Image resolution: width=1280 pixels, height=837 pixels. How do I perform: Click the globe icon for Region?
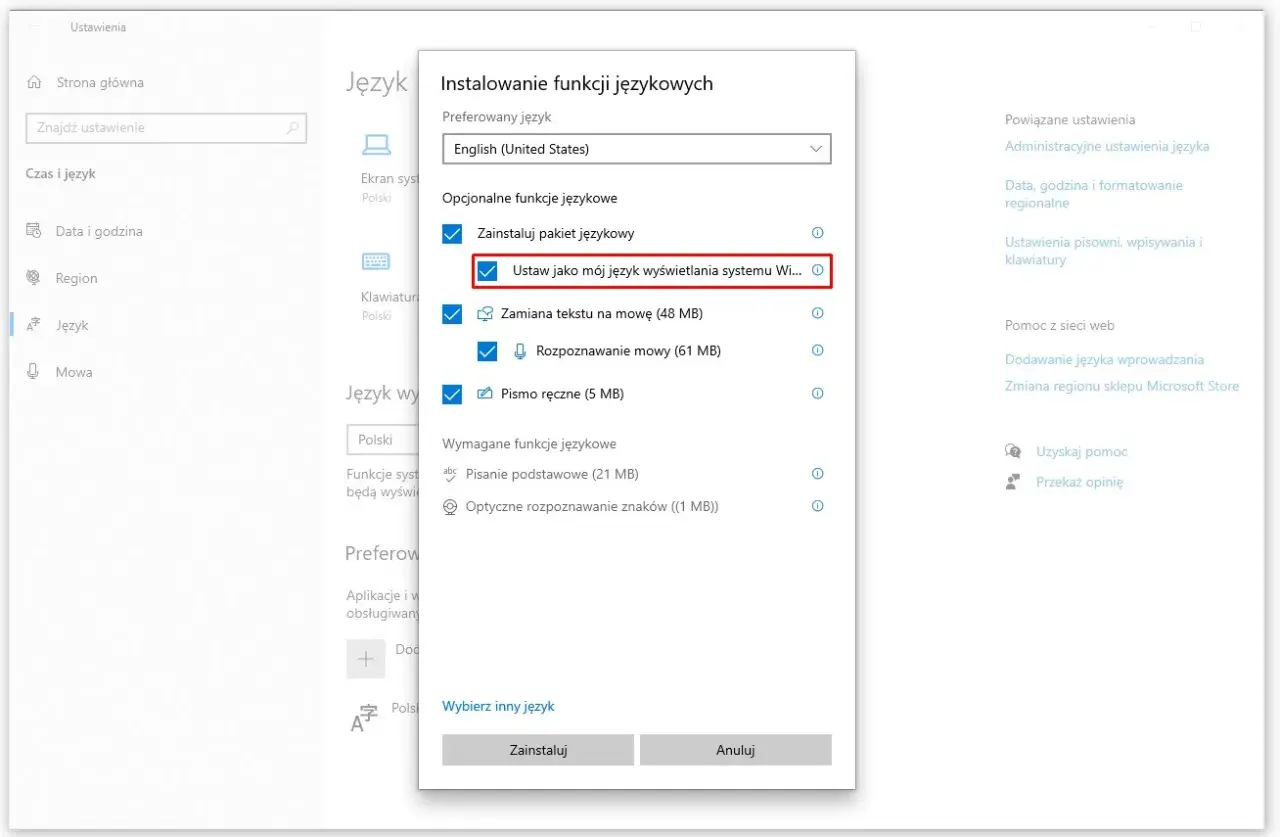pos(34,278)
